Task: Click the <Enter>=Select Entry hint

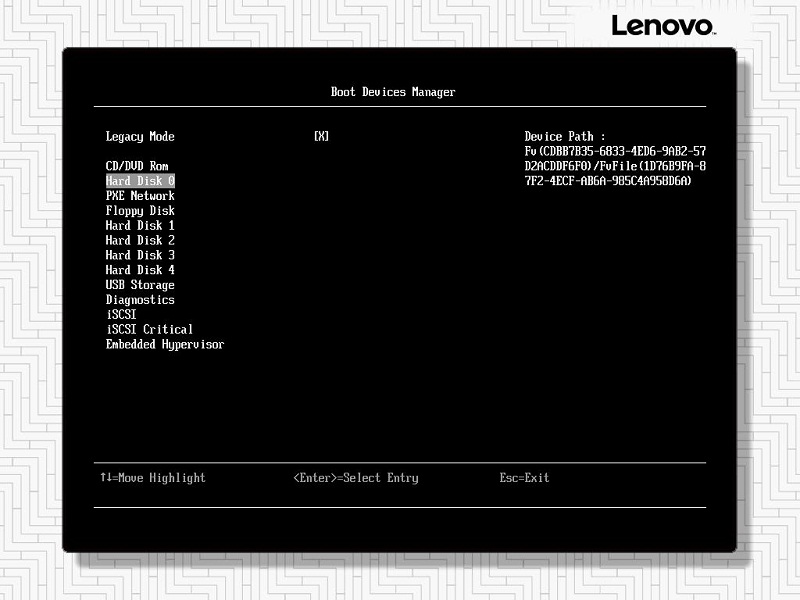Action: (x=355, y=478)
